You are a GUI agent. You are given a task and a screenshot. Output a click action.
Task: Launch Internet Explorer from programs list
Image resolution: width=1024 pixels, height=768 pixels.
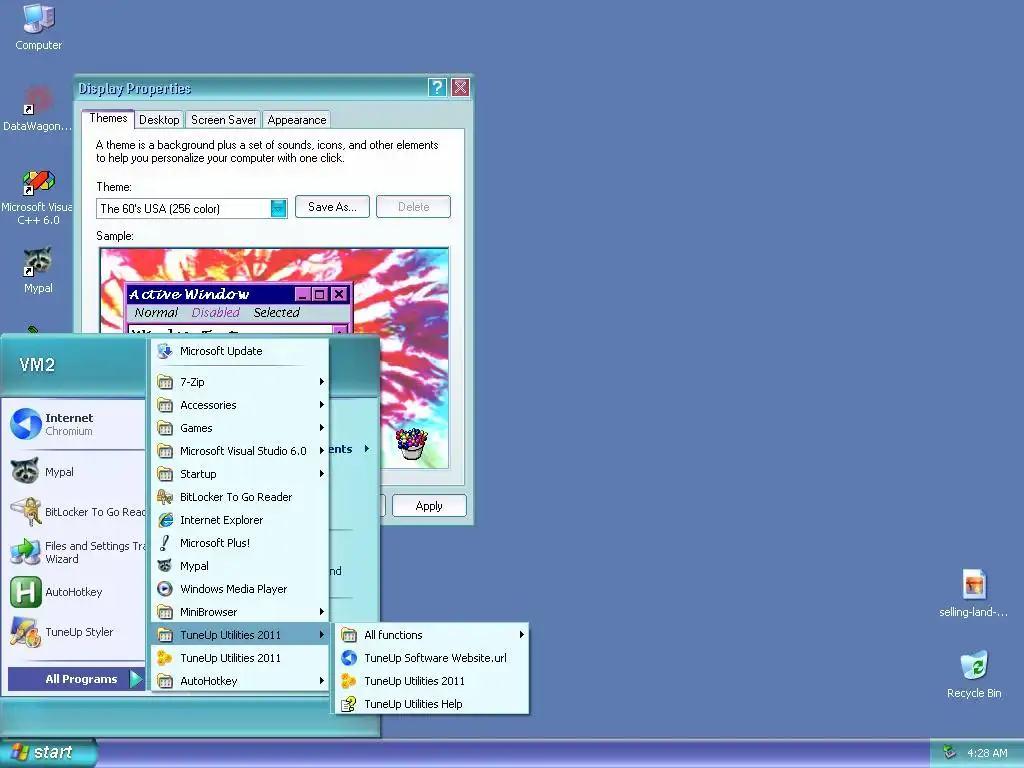(x=240, y=520)
